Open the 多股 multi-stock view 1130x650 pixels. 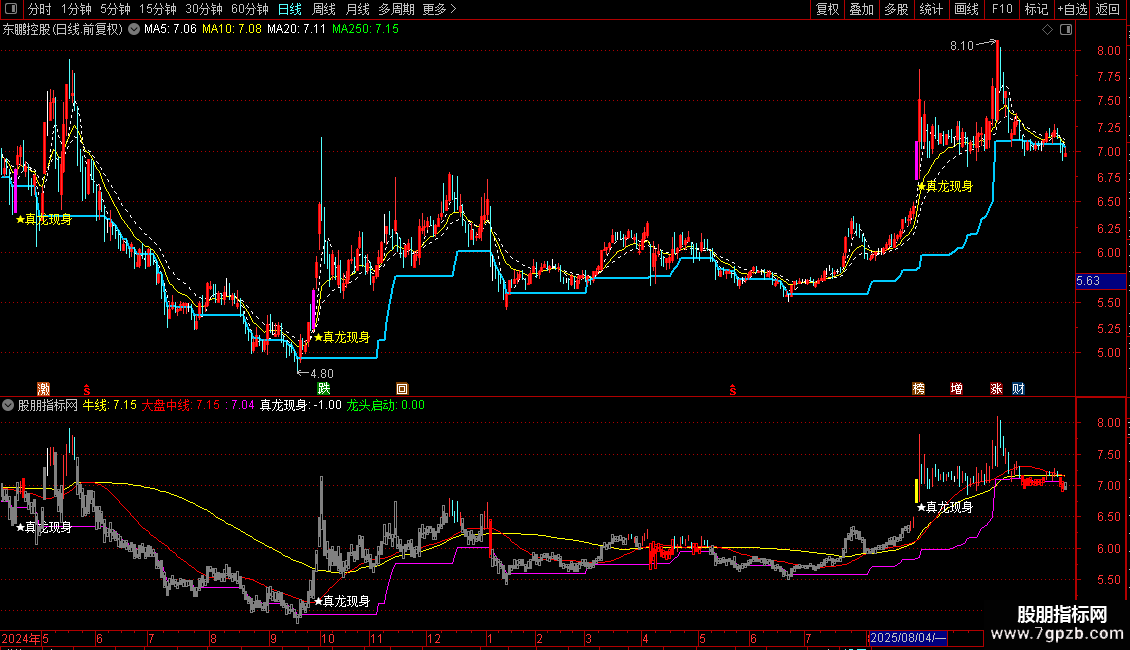[x=897, y=9]
